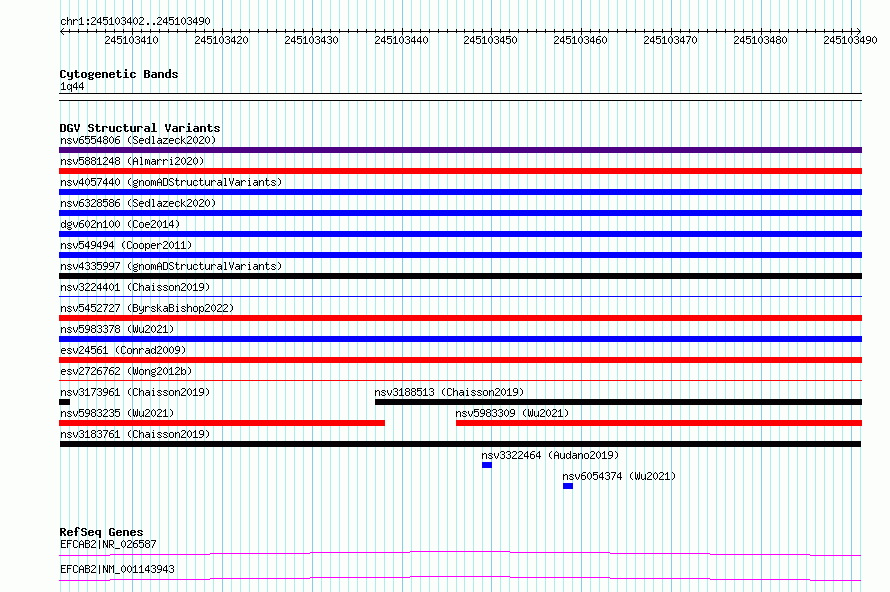Open variant nsv3224401 (Chaisson2019) label
The width and height of the screenshot is (890, 592).
(135, 287)
